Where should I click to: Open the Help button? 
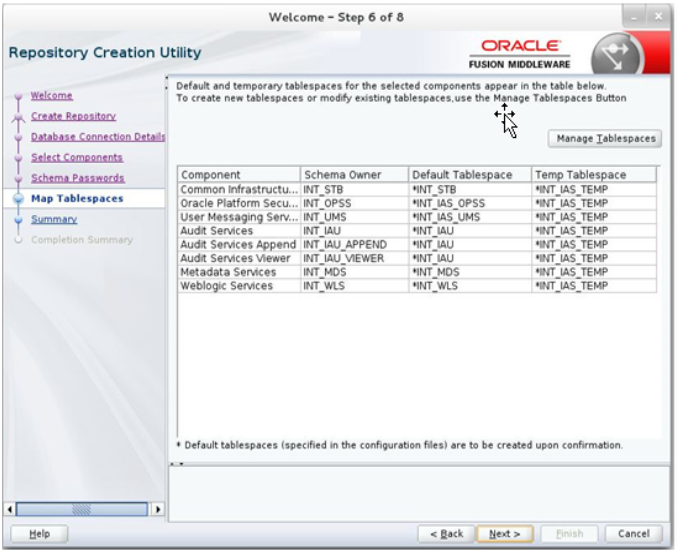tap(39, 534)
